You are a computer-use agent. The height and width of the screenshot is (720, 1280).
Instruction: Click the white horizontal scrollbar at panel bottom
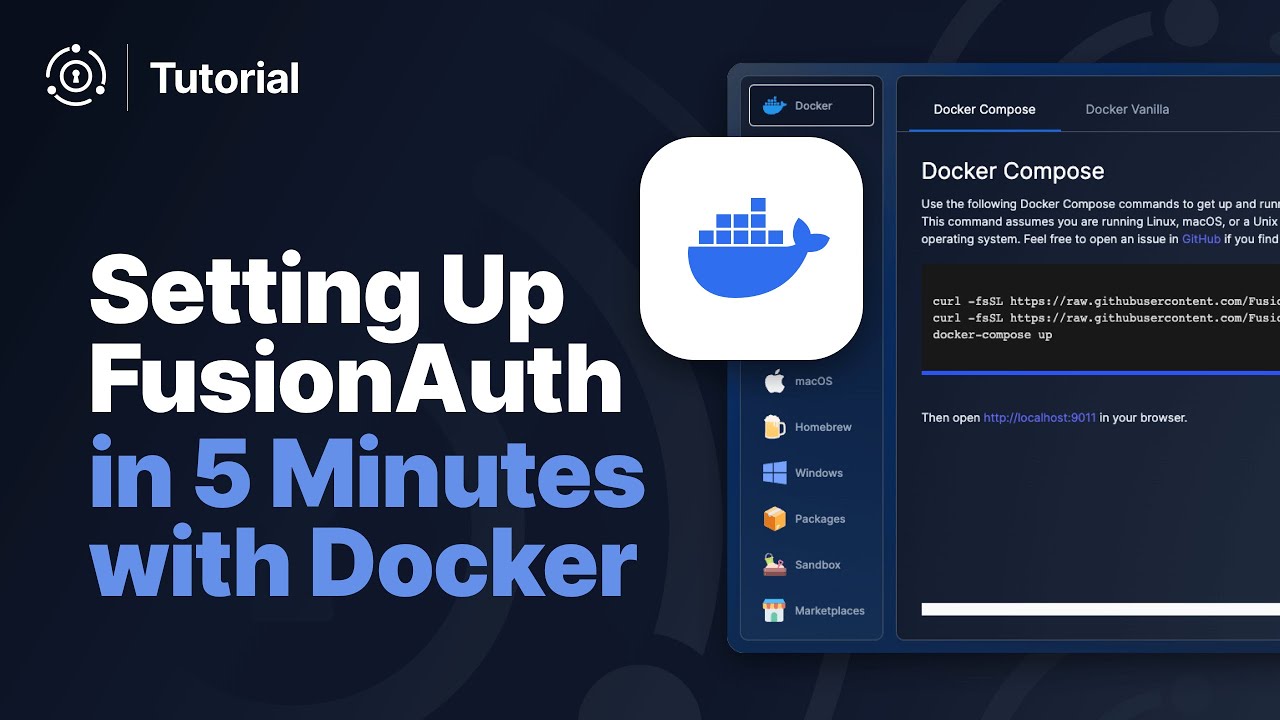pyautogui.click(x=1100, y=609)
